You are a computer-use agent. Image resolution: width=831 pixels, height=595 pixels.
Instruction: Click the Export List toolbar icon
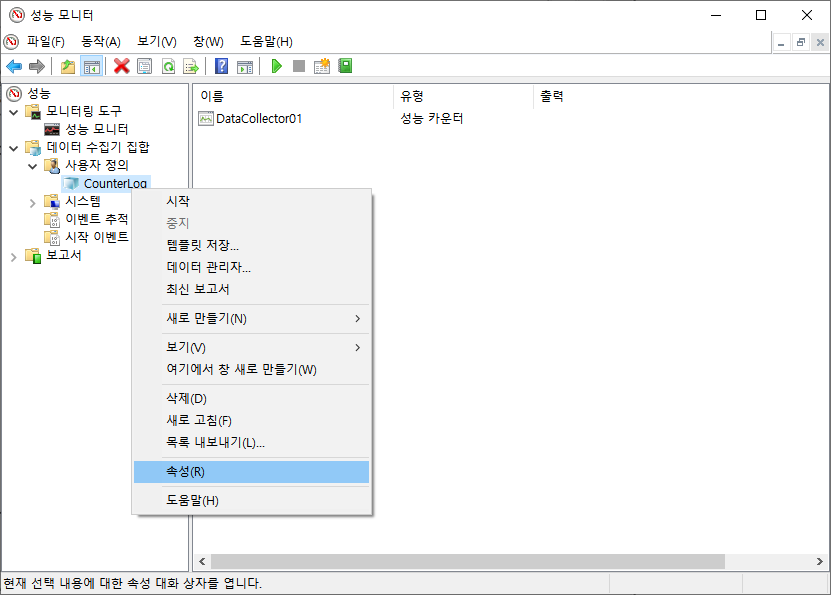(x=191, y=66)
